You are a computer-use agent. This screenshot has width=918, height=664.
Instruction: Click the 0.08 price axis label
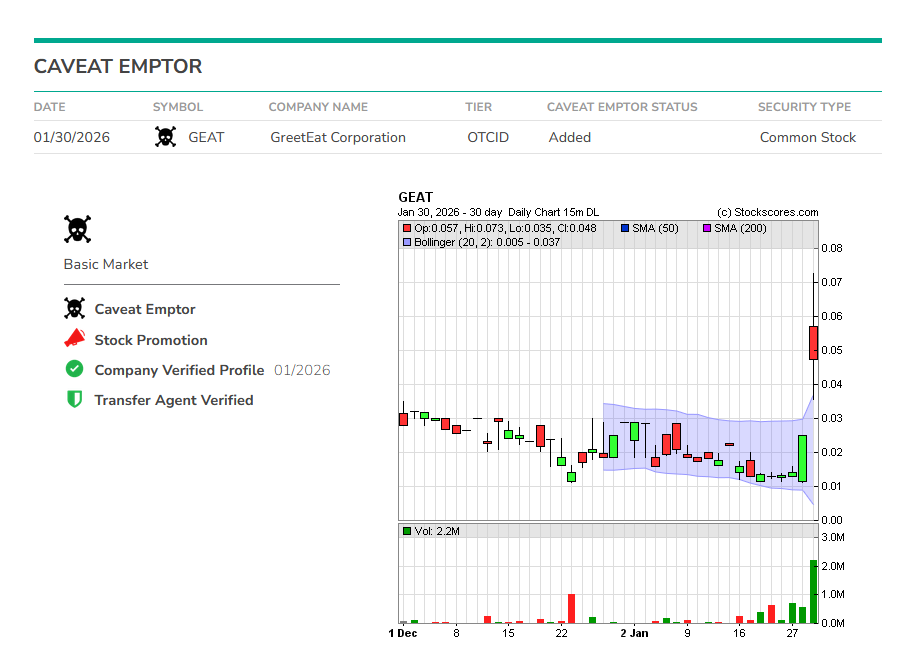tap(831, 248)
